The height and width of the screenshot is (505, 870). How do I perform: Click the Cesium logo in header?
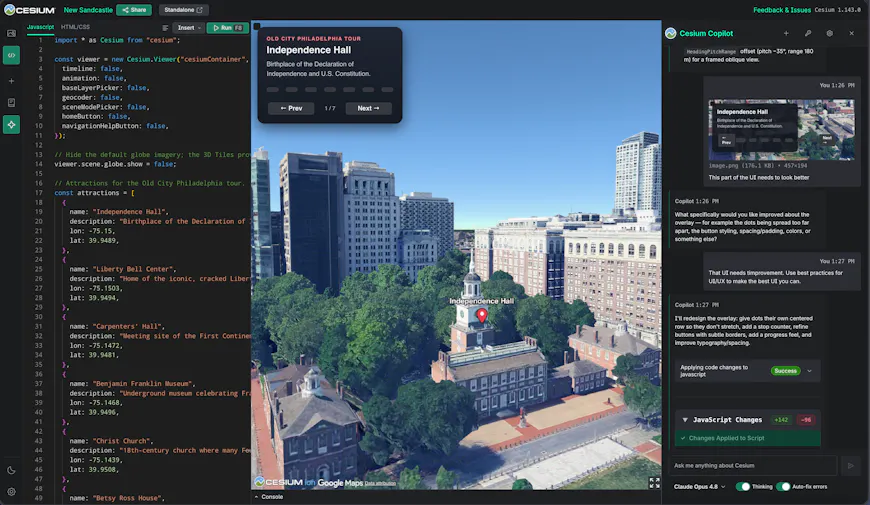(x=29, y=10)
